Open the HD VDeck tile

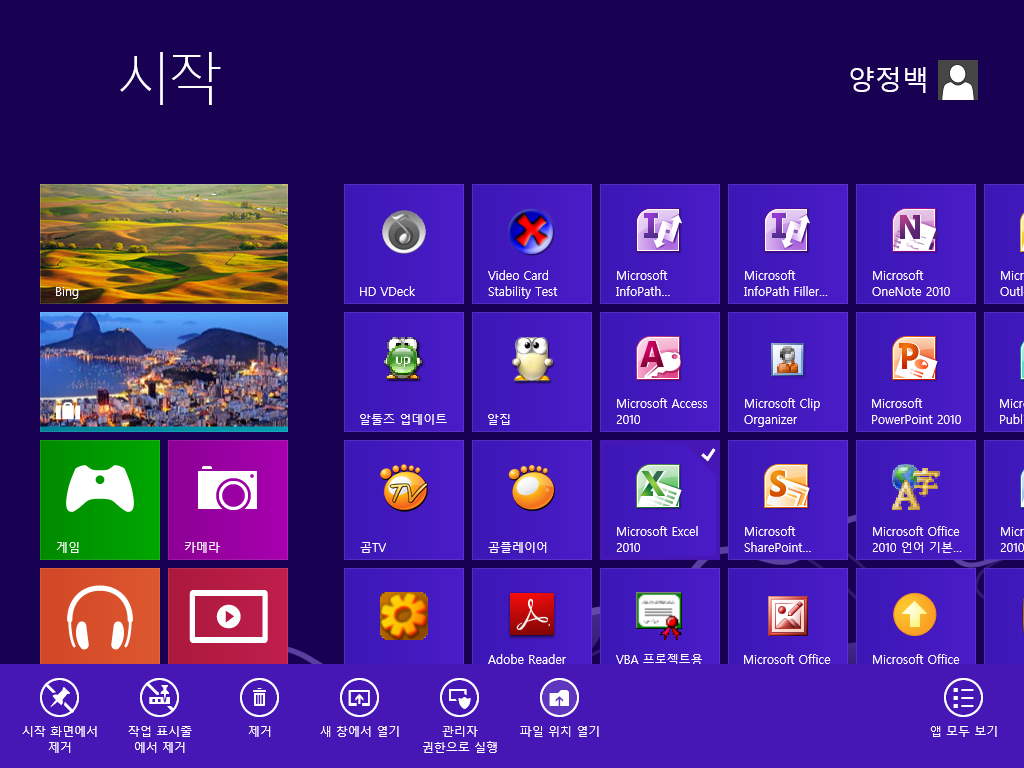pos(404,244)
